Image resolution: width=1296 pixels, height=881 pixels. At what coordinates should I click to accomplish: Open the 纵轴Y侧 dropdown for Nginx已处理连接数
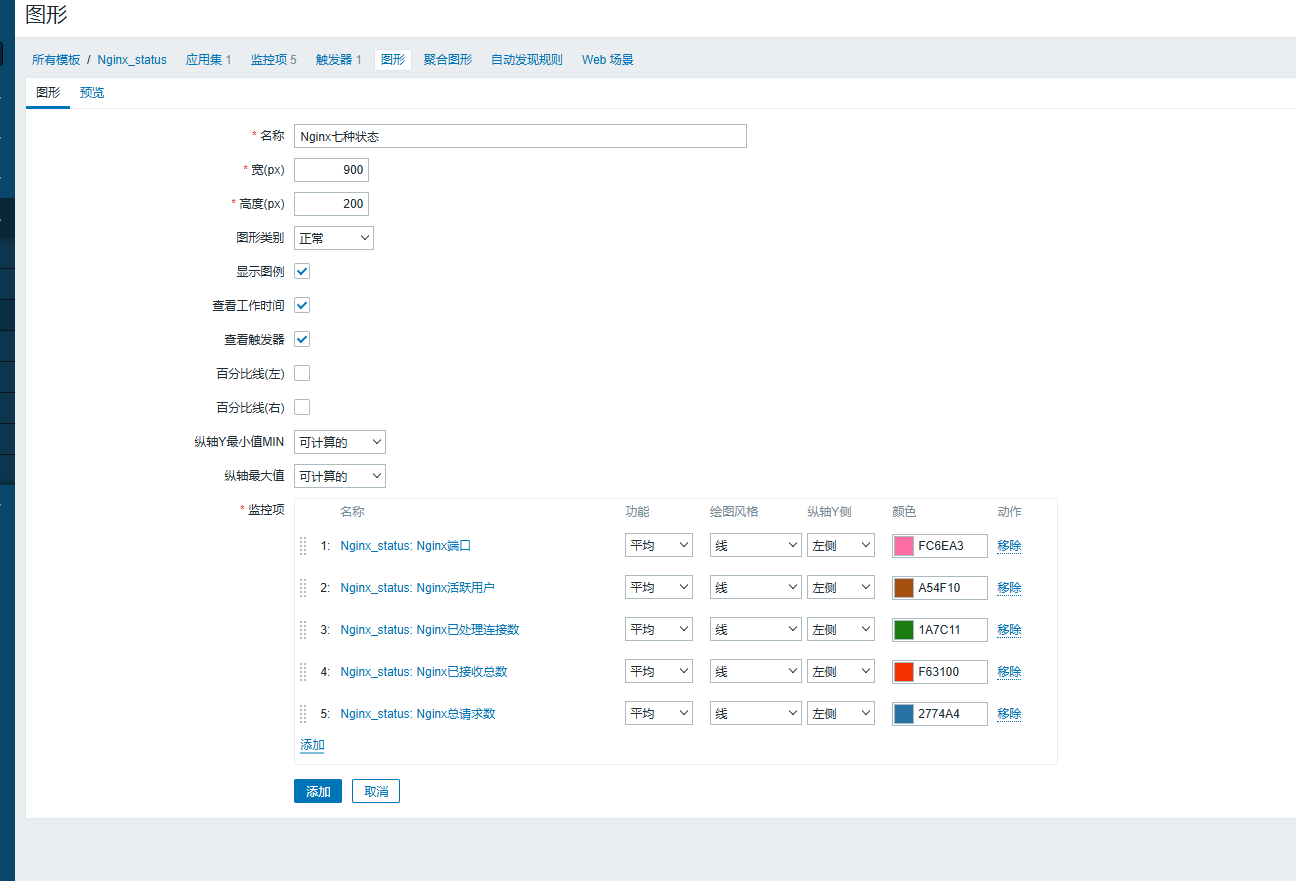click(841, 630)
